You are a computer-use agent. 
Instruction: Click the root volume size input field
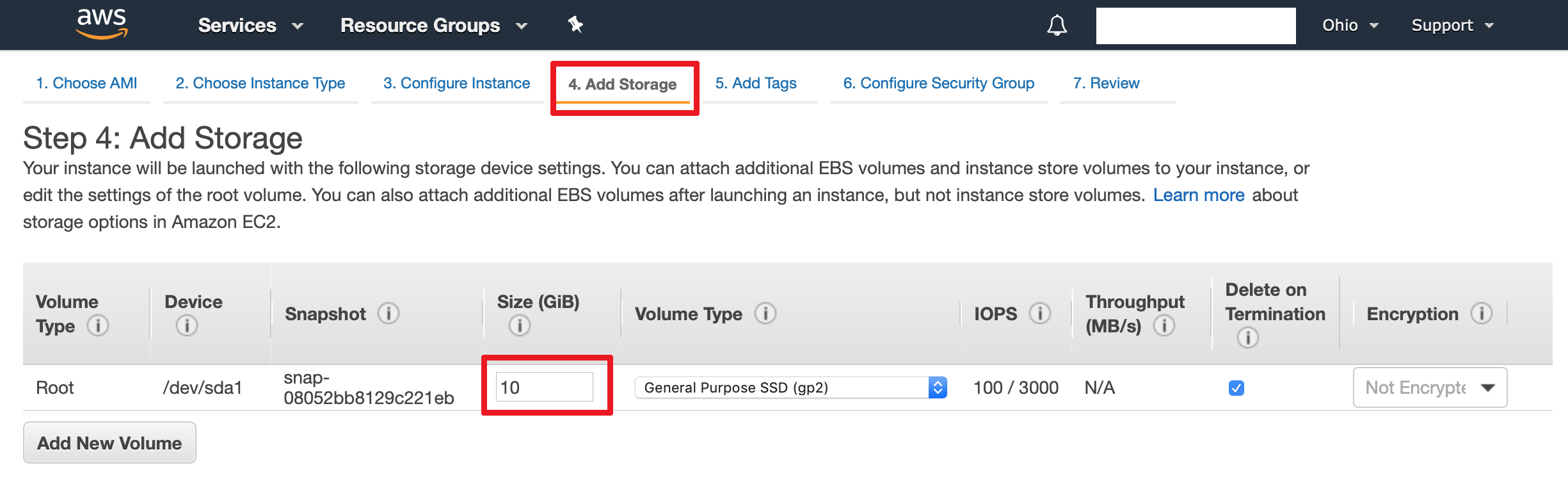coord(544,387)
